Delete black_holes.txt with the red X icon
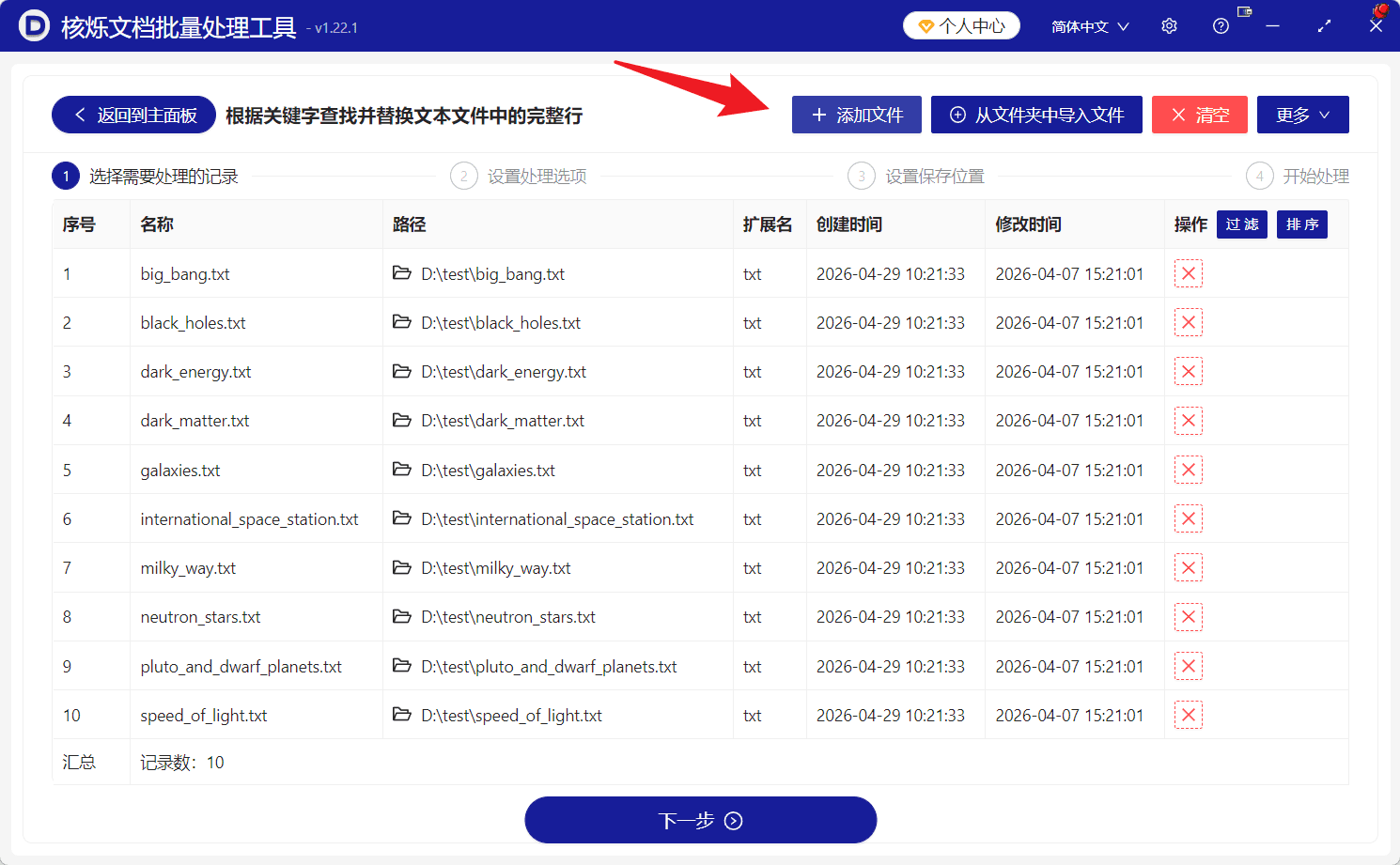The height and width of the screenshot is (865, 1400). 1188,322
